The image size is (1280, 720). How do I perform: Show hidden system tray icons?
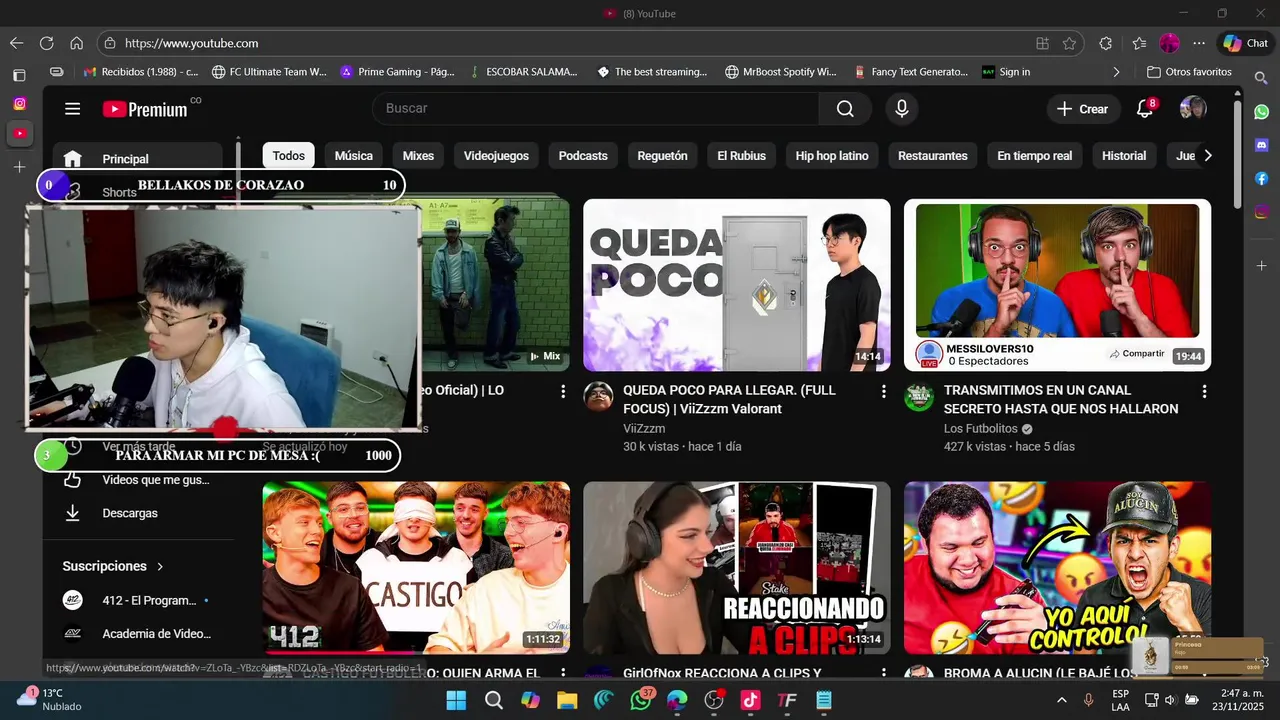[1061, 700]
